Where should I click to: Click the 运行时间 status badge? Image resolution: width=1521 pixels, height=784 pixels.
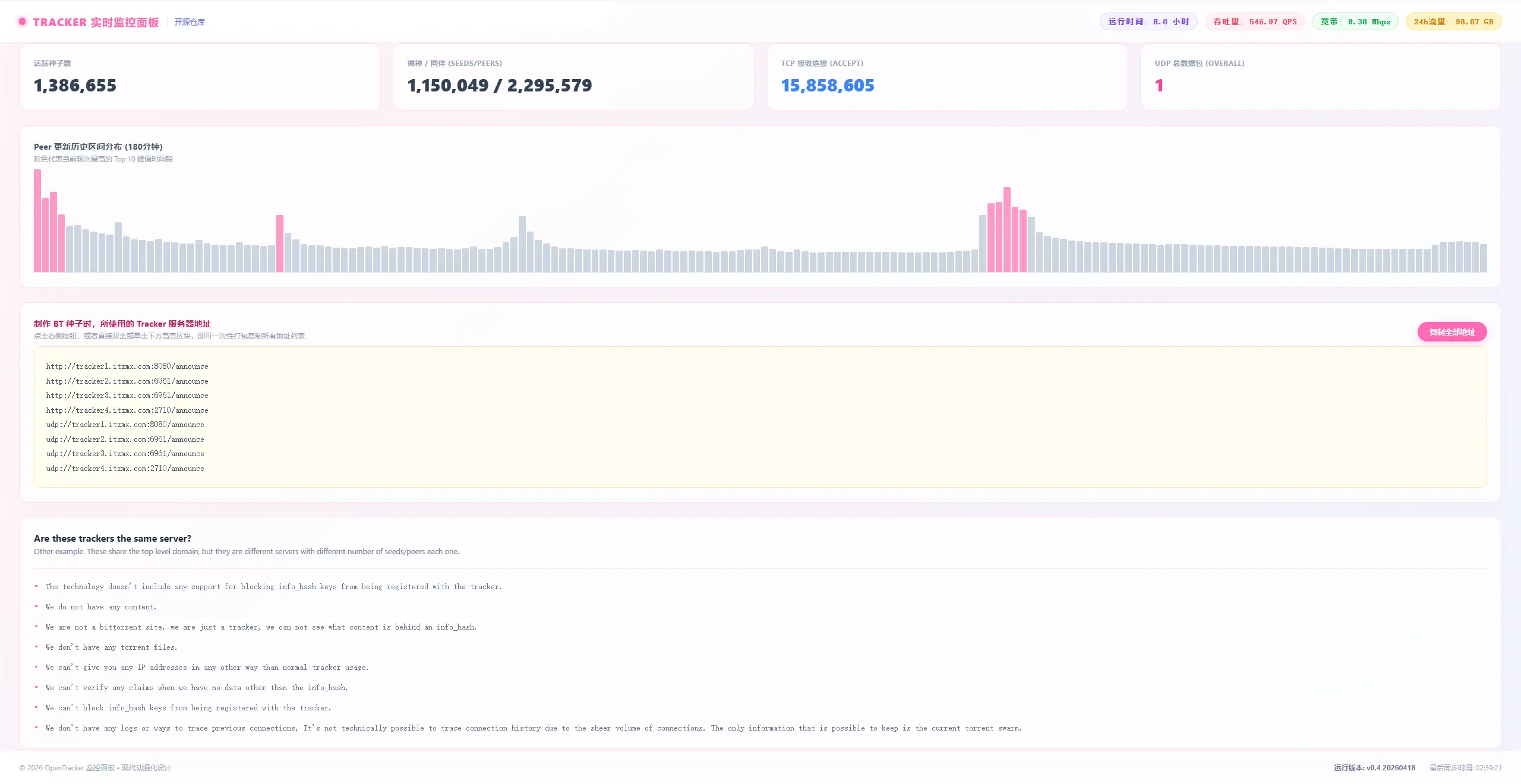[1148, 22]
